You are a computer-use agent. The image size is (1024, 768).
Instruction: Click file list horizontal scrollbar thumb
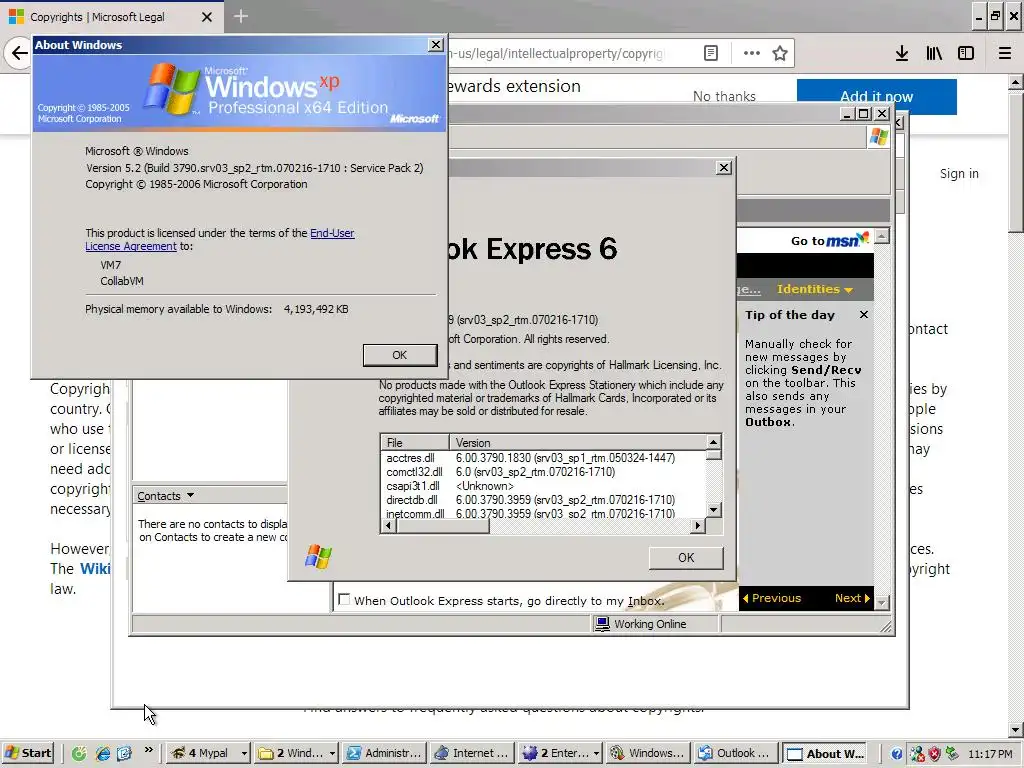tap(443, 526)
